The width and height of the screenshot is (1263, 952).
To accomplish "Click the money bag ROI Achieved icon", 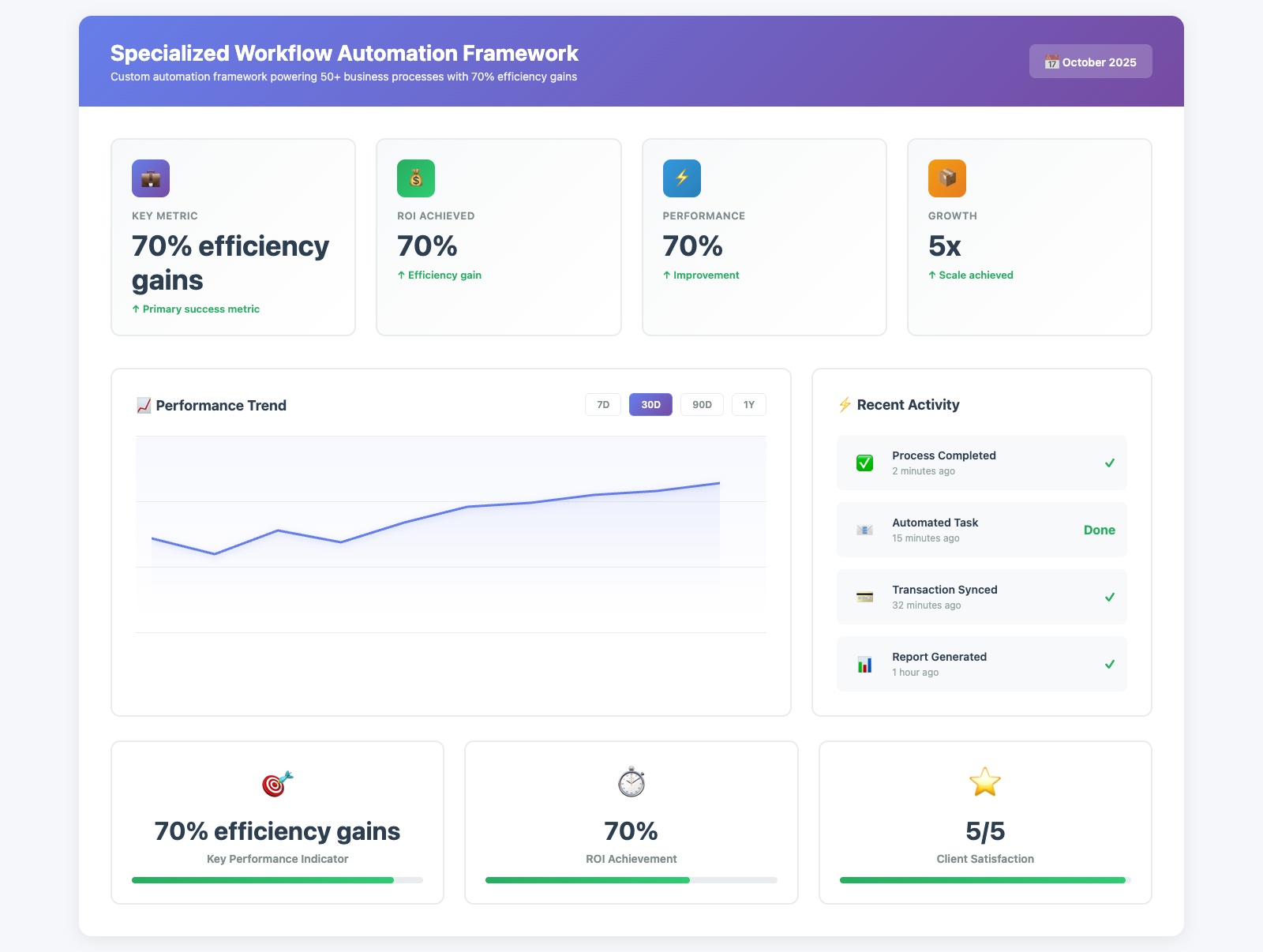I will pyautogui.click(x=416, y=178).
